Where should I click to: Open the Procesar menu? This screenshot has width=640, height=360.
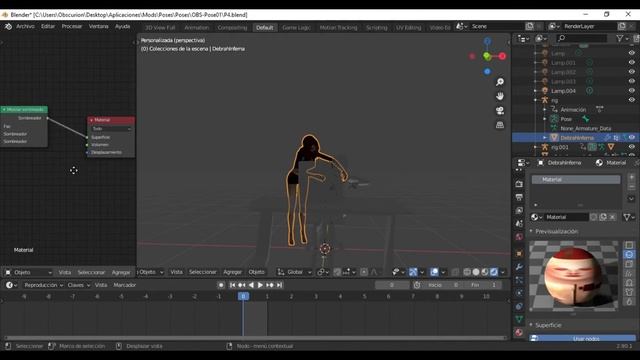tap(72, 26)
